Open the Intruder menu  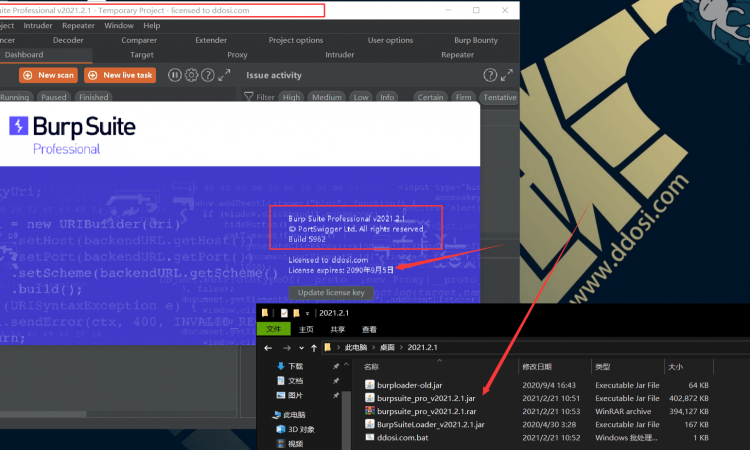tap(38, 25)
